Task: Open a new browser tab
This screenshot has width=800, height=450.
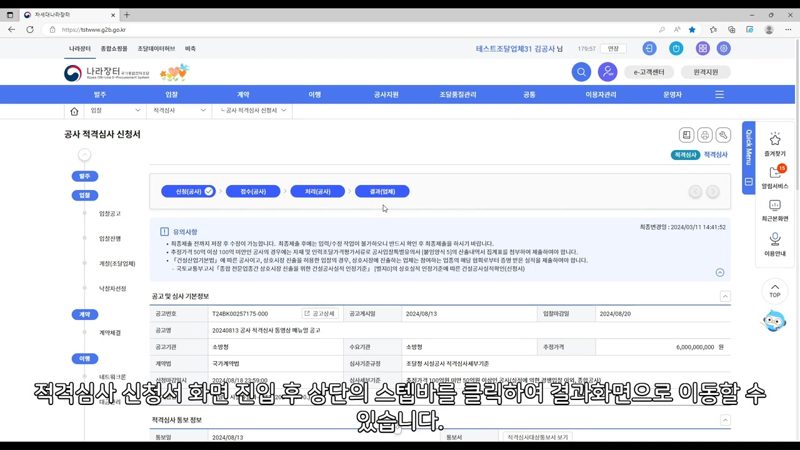Action: (127, 15)
